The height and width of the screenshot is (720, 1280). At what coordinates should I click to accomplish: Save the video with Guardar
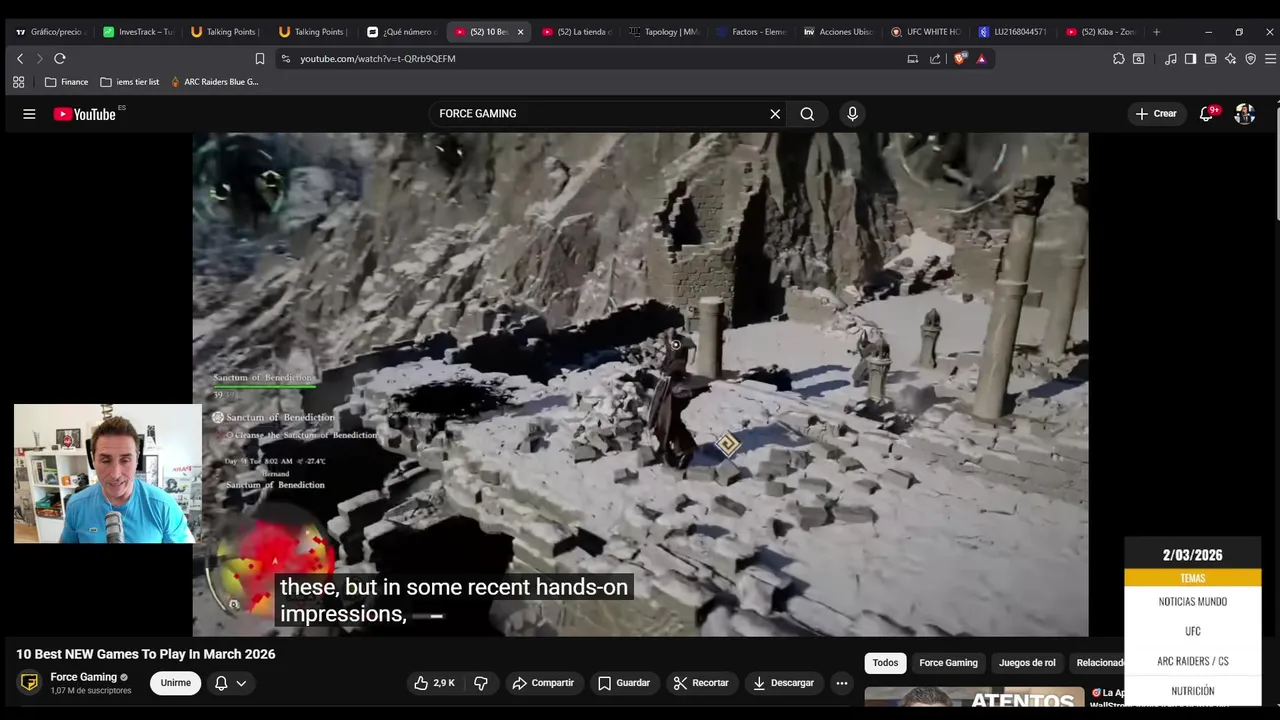624,683
